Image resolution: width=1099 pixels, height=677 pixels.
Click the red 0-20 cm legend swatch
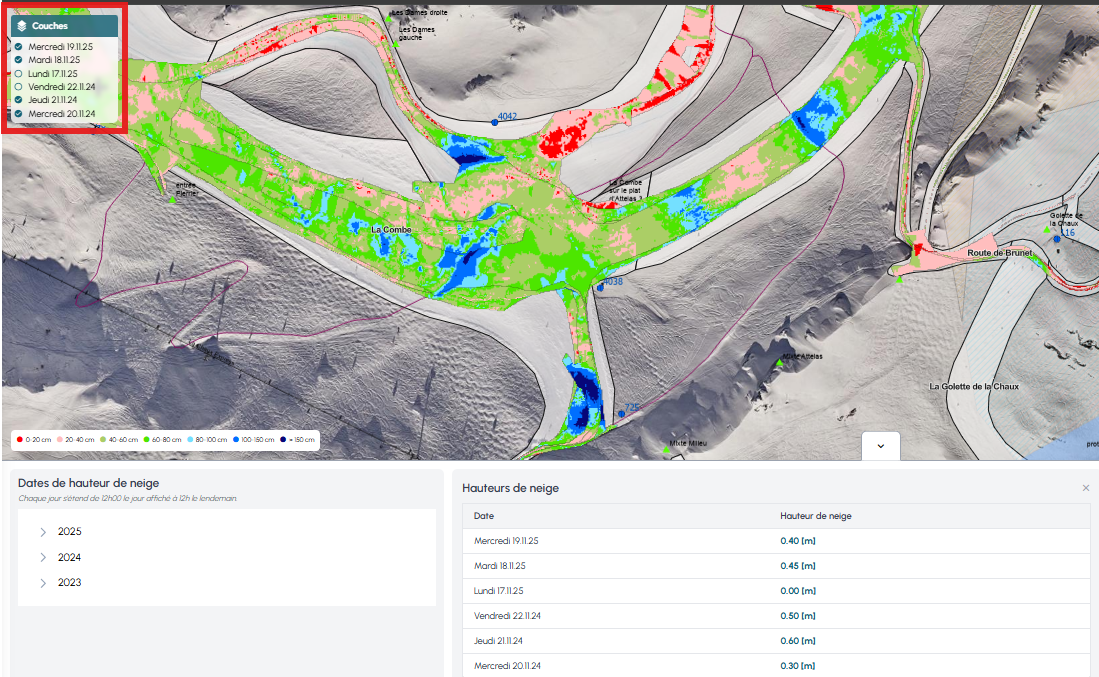19,440
